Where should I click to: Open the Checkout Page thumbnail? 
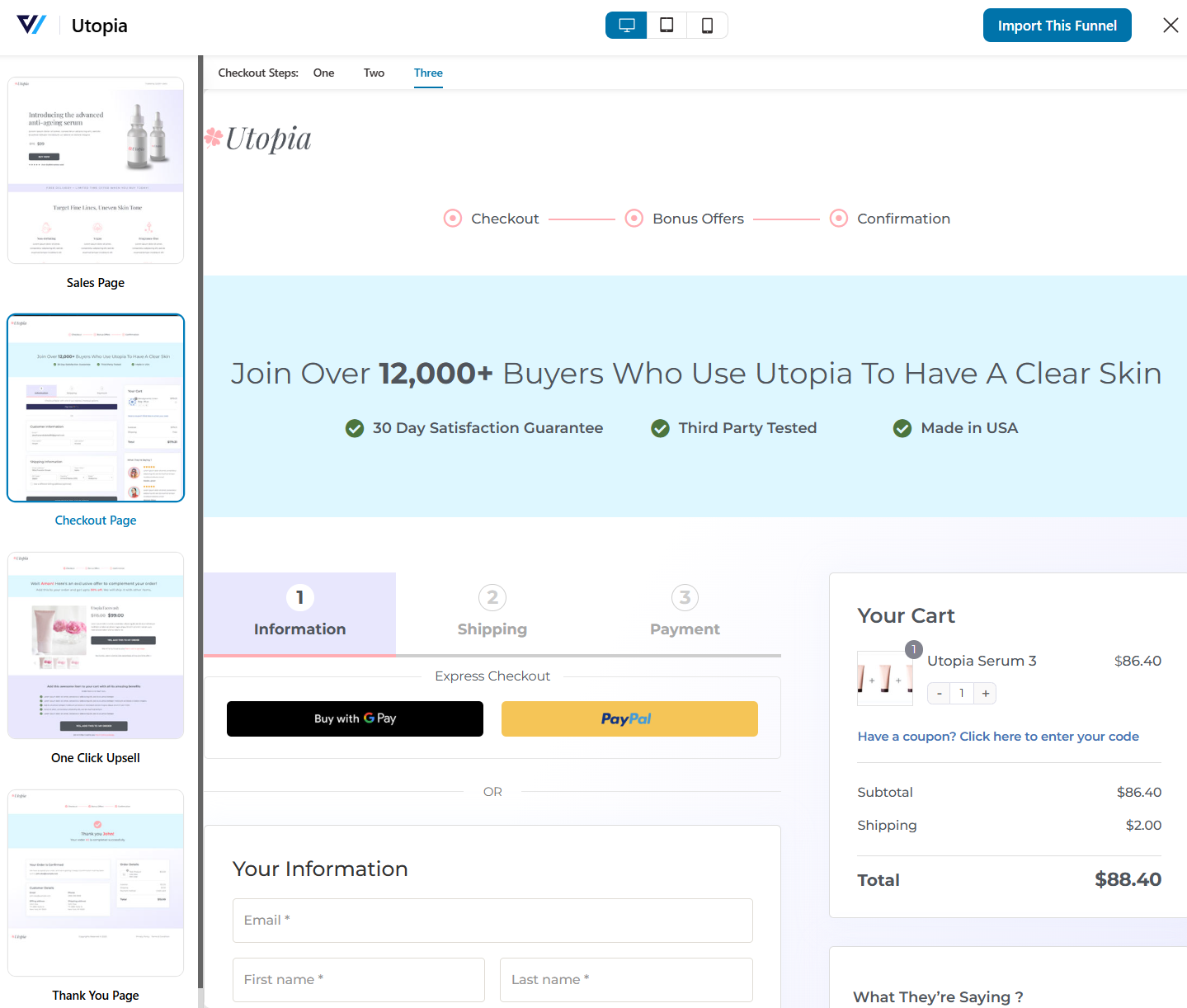pos(96,407)
